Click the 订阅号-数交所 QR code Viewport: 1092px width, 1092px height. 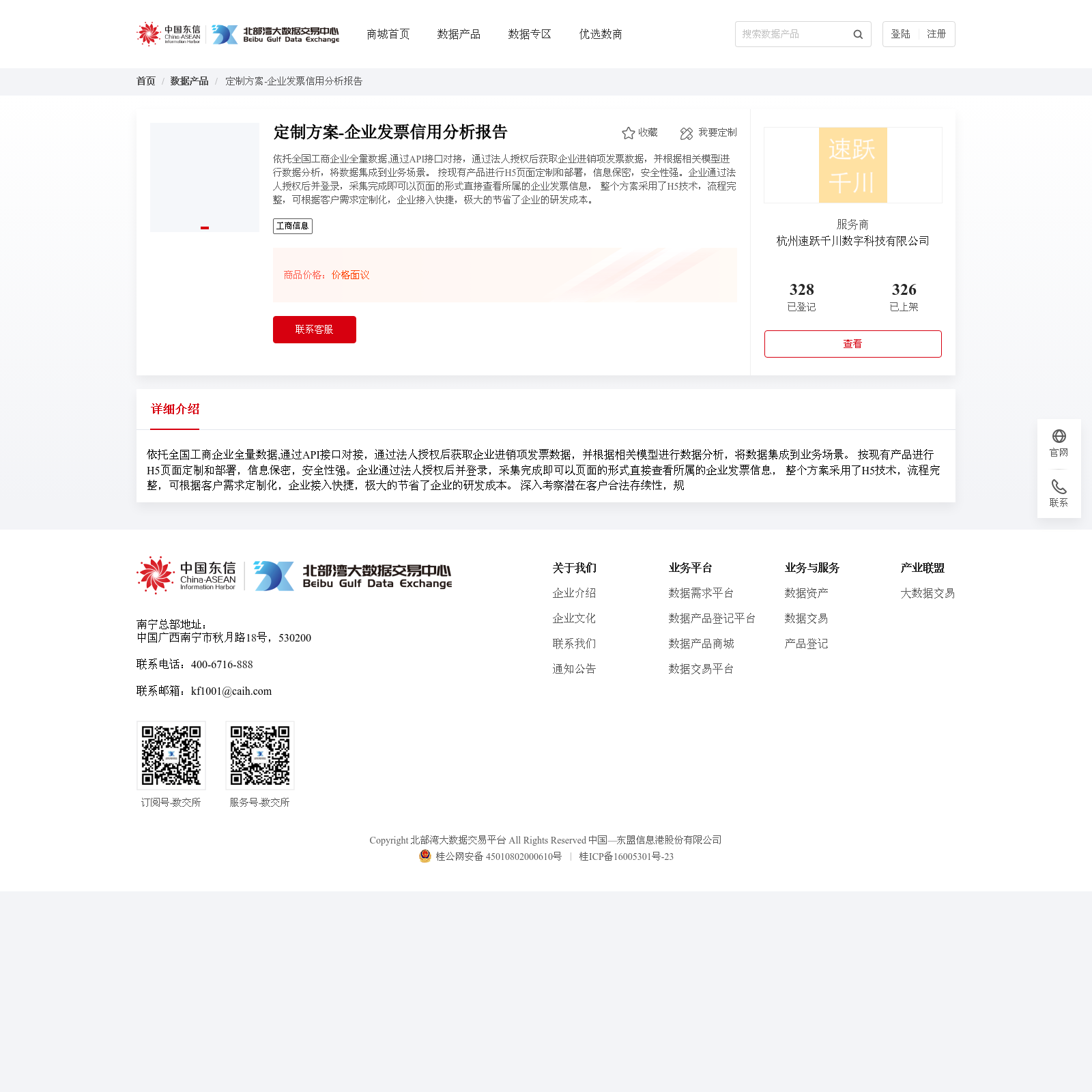(171, 756)
